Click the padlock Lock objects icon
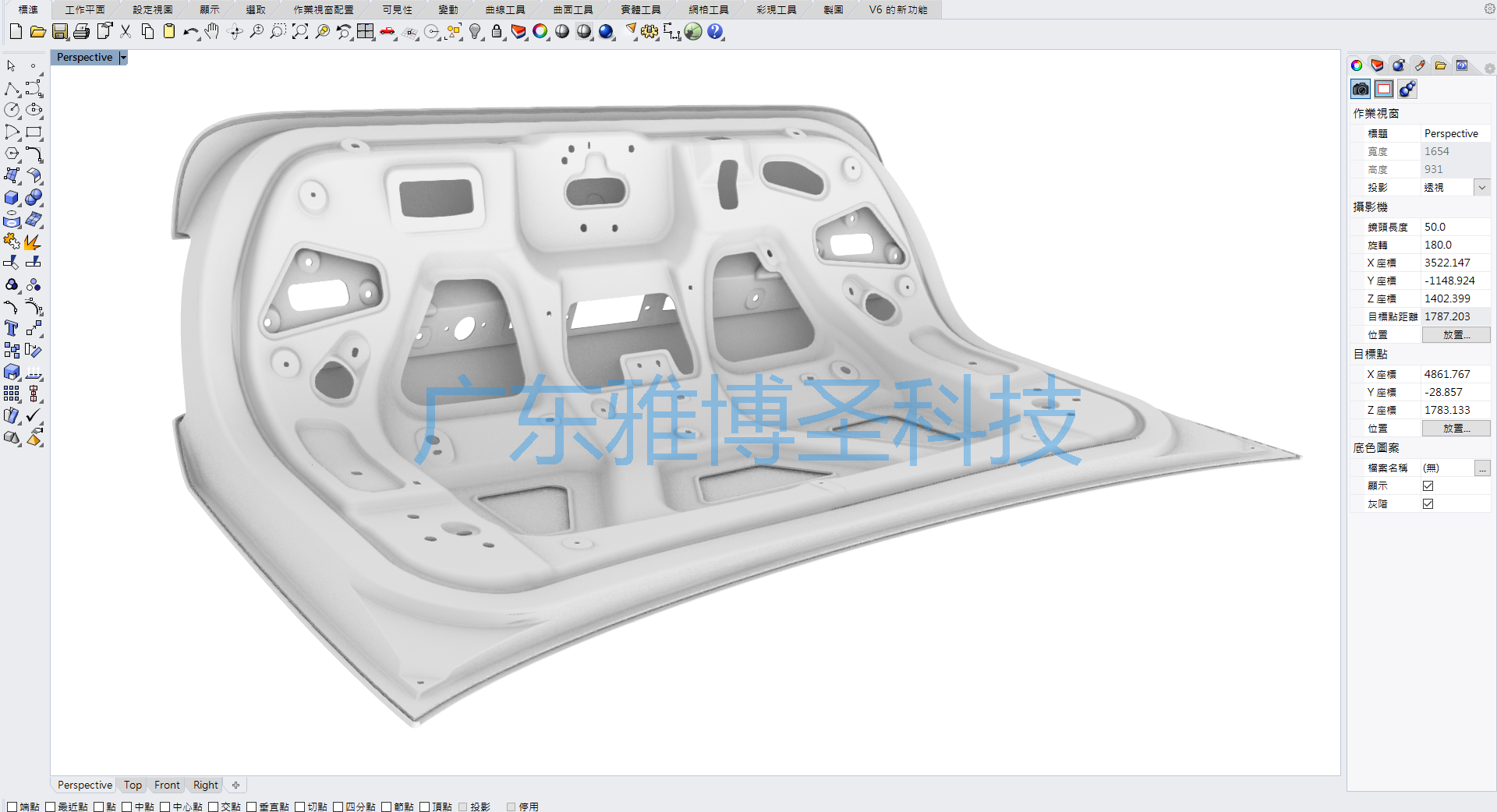The width and height of the screenshot is (1497, 812). pyautogui.click(x=497, y=32)
